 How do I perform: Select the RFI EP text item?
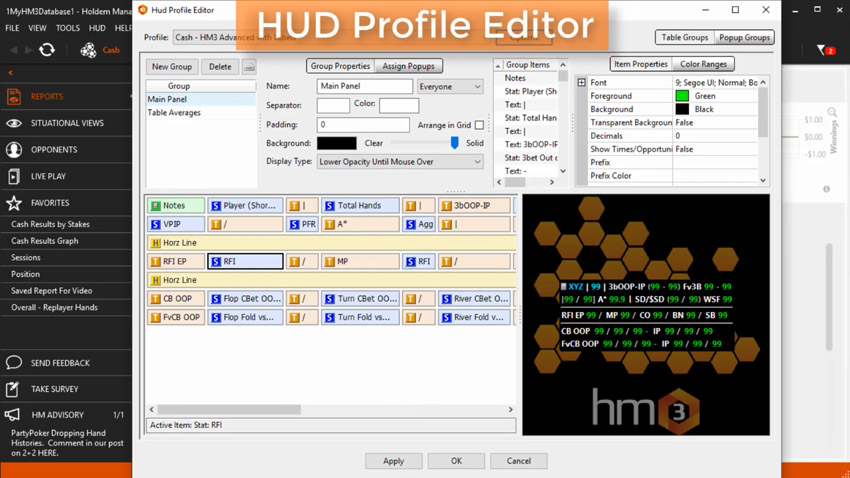click(x=176, y=261)
